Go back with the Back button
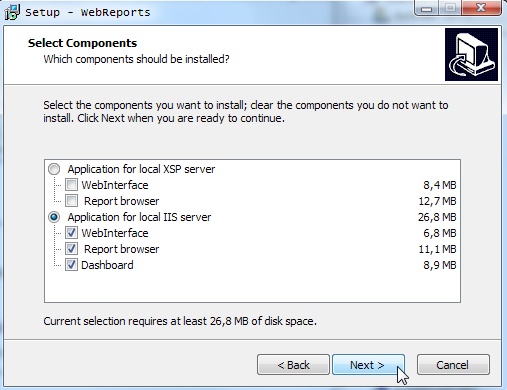 (293, 365)
